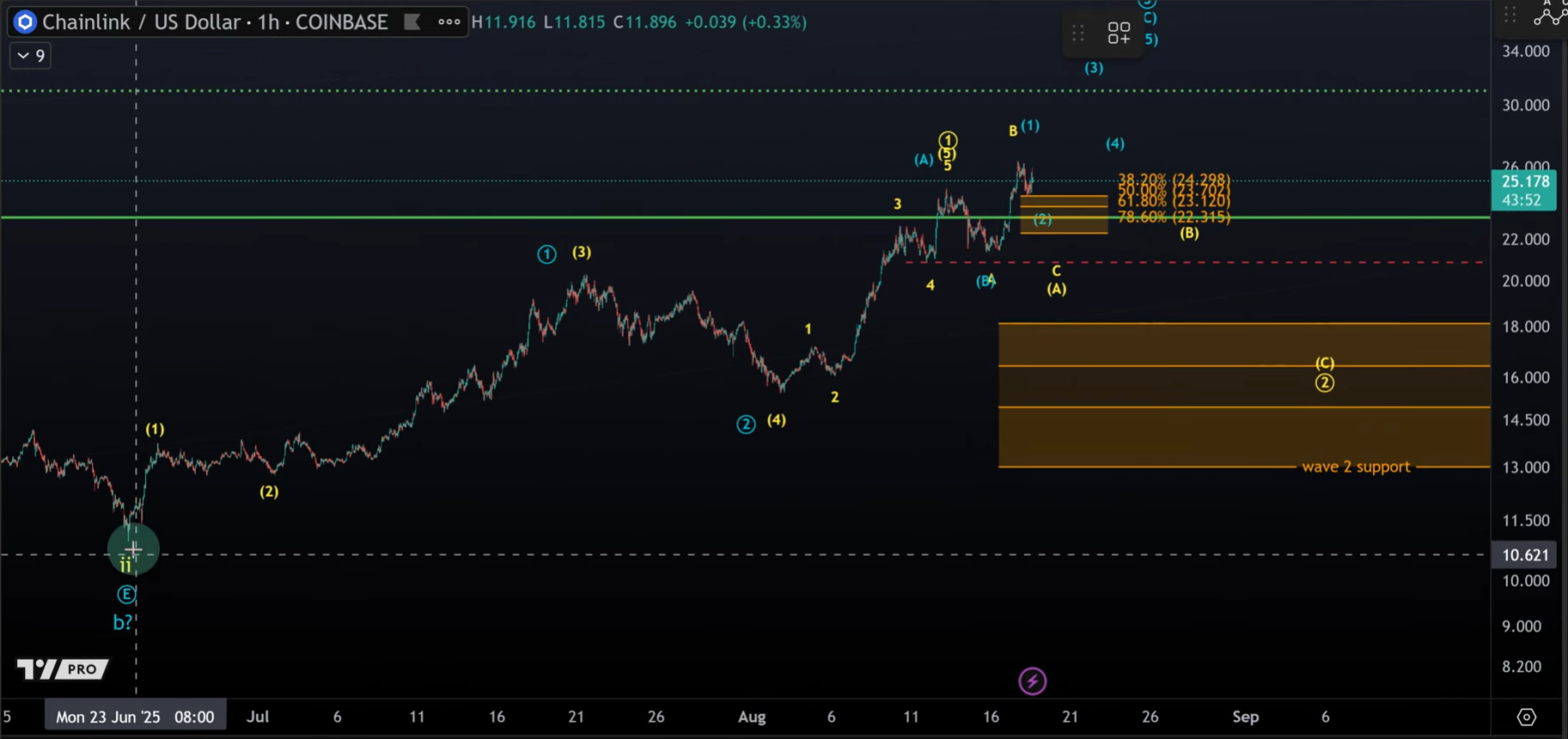
Task: Click the blue (3) wave label
Action: (x=1093, y=68)
